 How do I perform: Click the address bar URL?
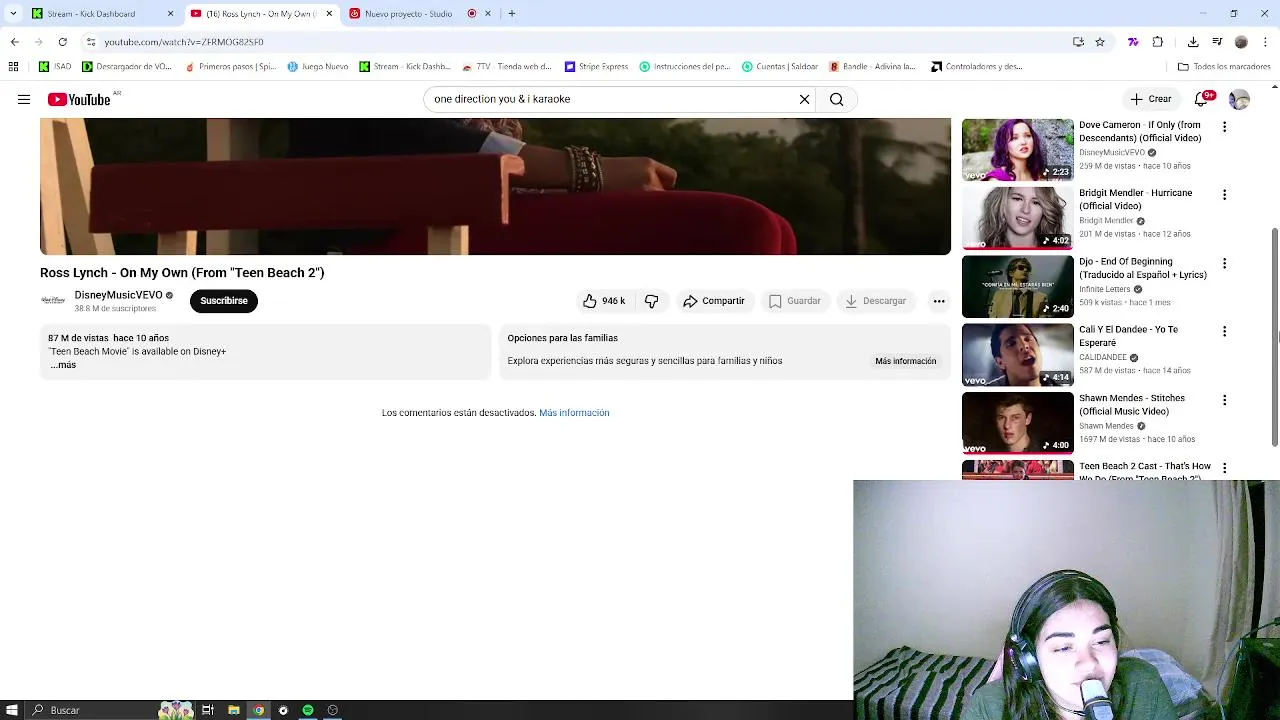point(184,42)
